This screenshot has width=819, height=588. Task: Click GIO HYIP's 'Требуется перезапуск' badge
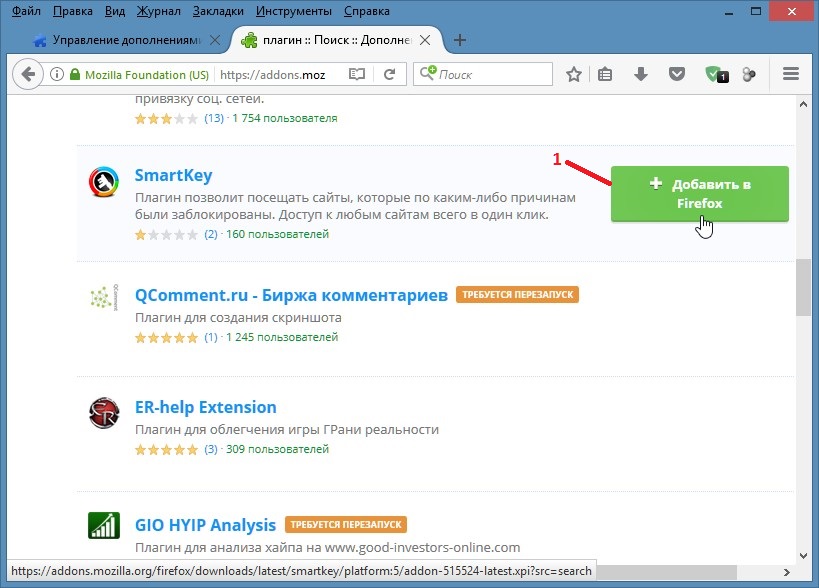pos(346,524)
